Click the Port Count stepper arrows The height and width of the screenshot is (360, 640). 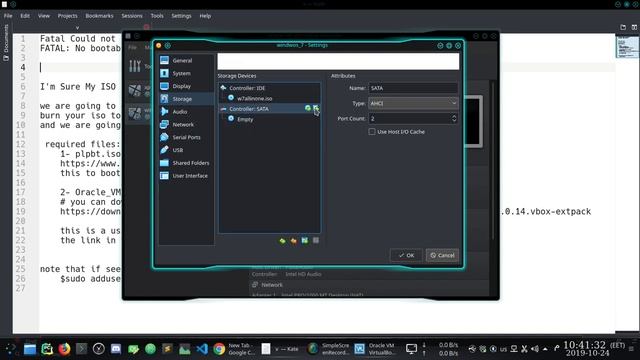(x=454, y=118)
